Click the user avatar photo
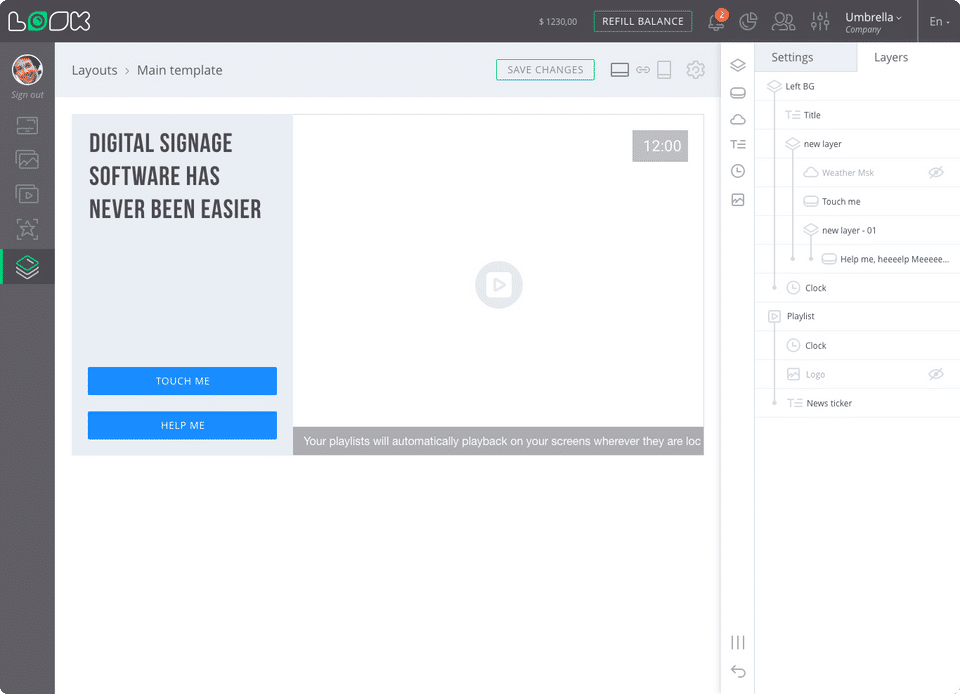 [27, 69]
